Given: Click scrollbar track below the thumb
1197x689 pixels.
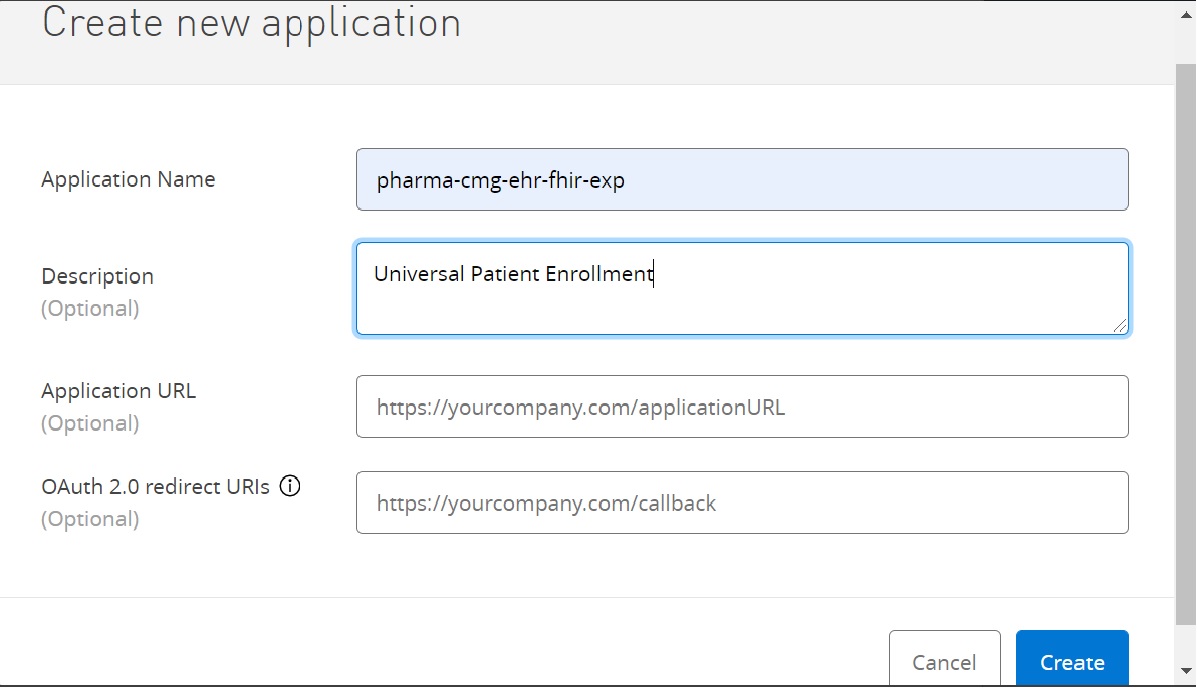Looking at the screenshot, I should (x=1186, y=642).
